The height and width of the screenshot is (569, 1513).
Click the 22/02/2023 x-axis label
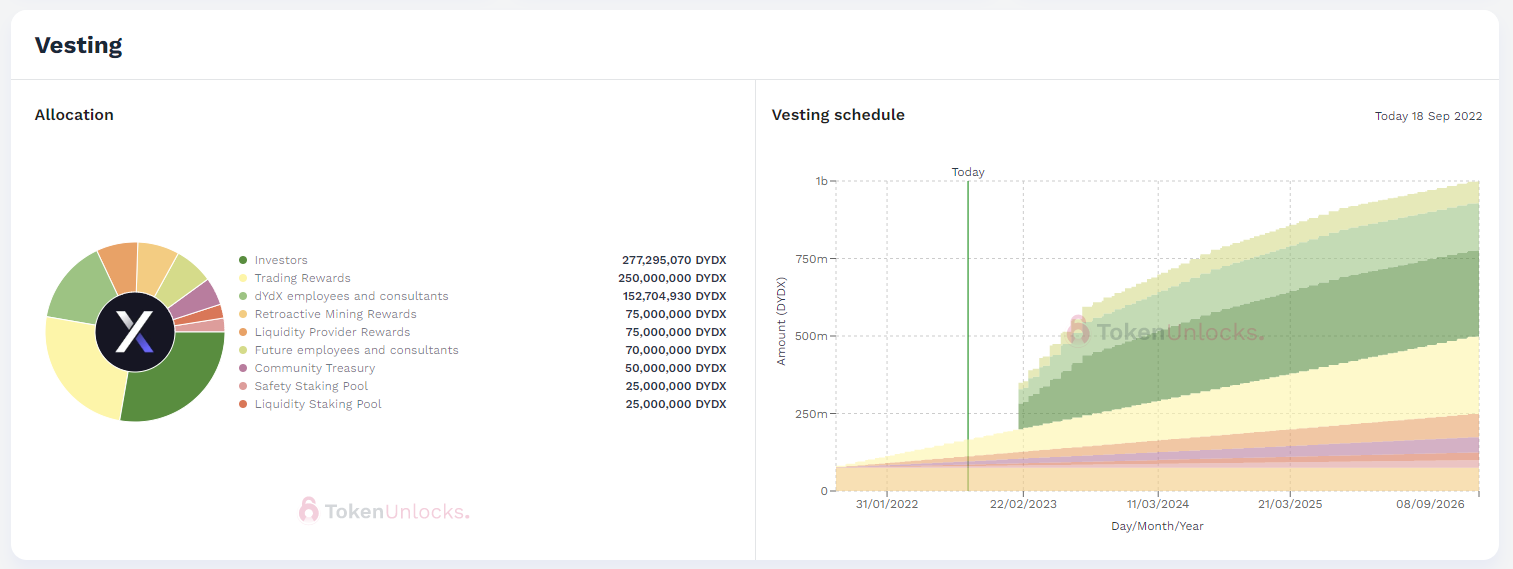coord(1022,504)
